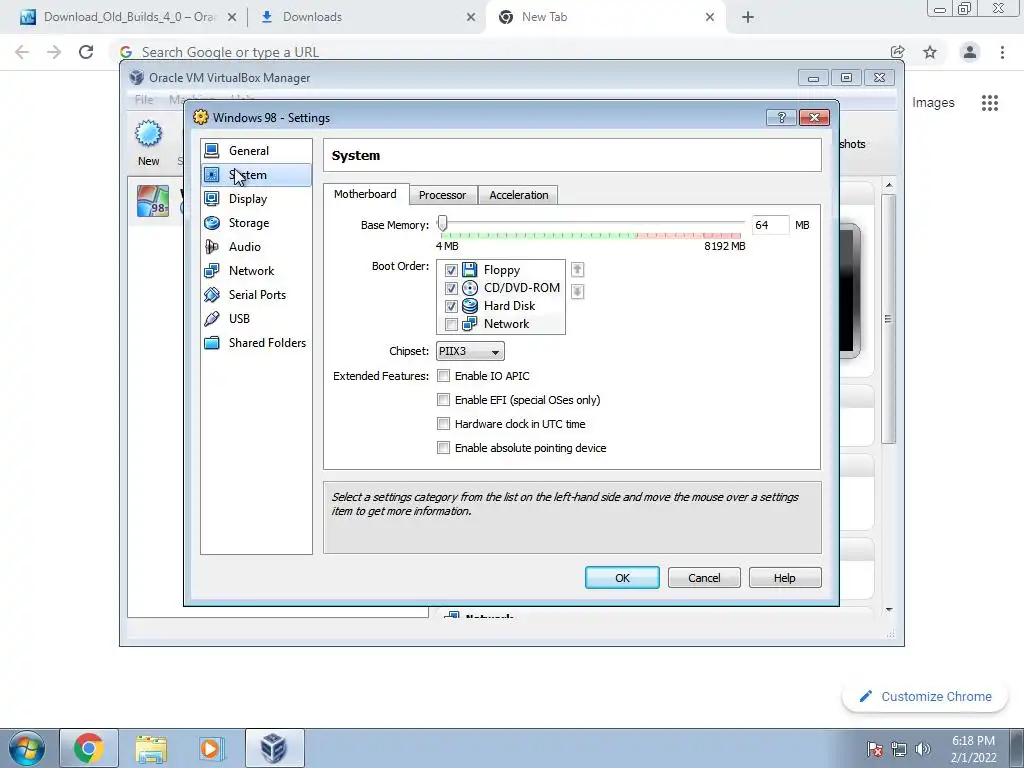Move boot item down arrow
This screenshot has width=1024, height=768.
click(577, 291)
